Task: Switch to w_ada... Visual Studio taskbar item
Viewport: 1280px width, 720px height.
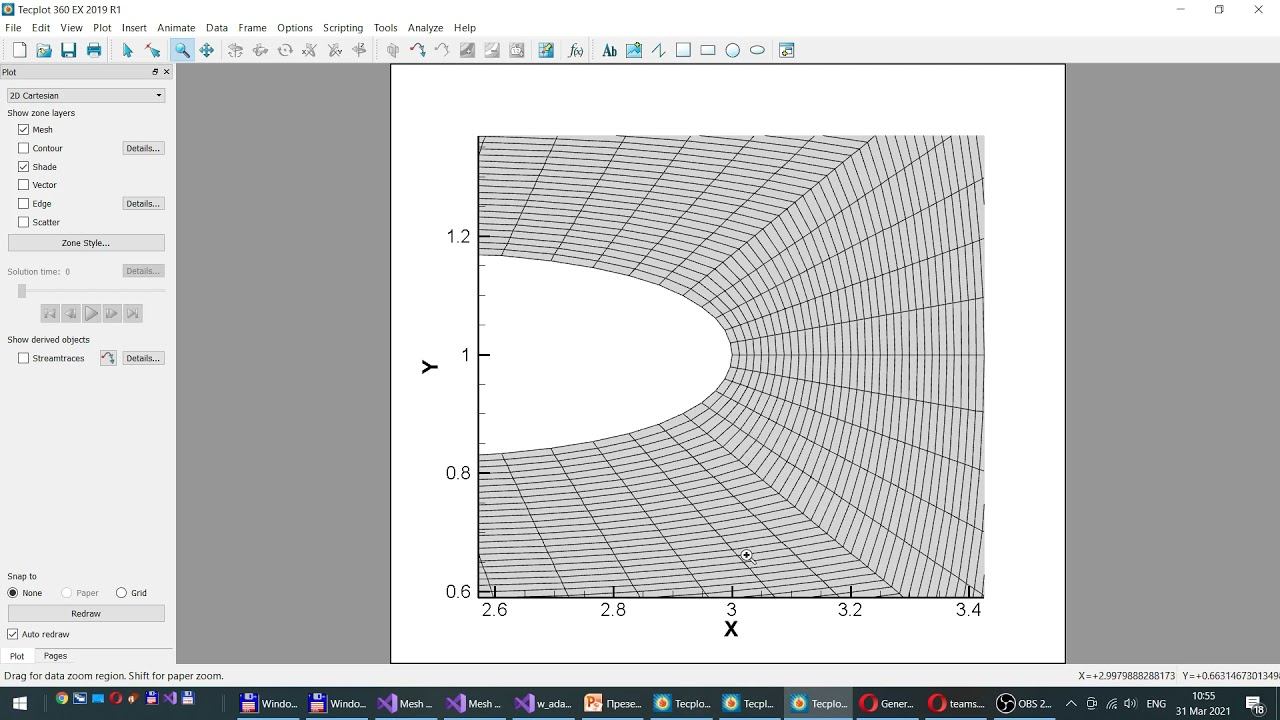Action: point(545,703)
